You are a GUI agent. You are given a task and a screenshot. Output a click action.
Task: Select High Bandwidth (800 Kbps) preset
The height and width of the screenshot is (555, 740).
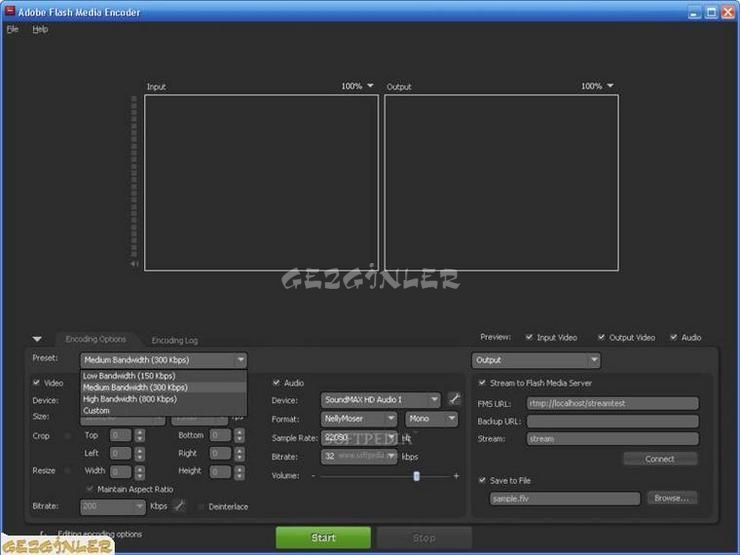tap(163, 399)
